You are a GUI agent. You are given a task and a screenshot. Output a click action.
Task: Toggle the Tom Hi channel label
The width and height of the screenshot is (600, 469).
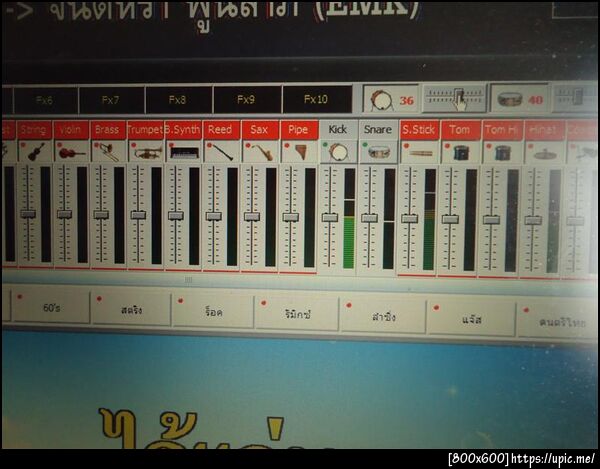(x=502, y=130)
